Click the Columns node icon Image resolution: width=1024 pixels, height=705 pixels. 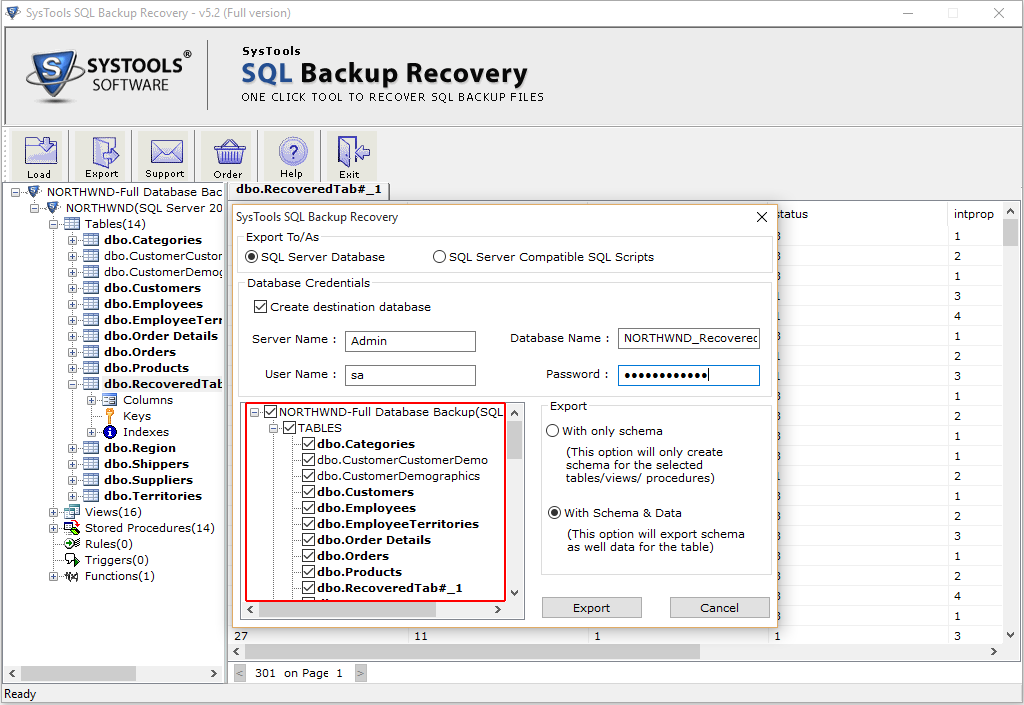pos(110,400)
